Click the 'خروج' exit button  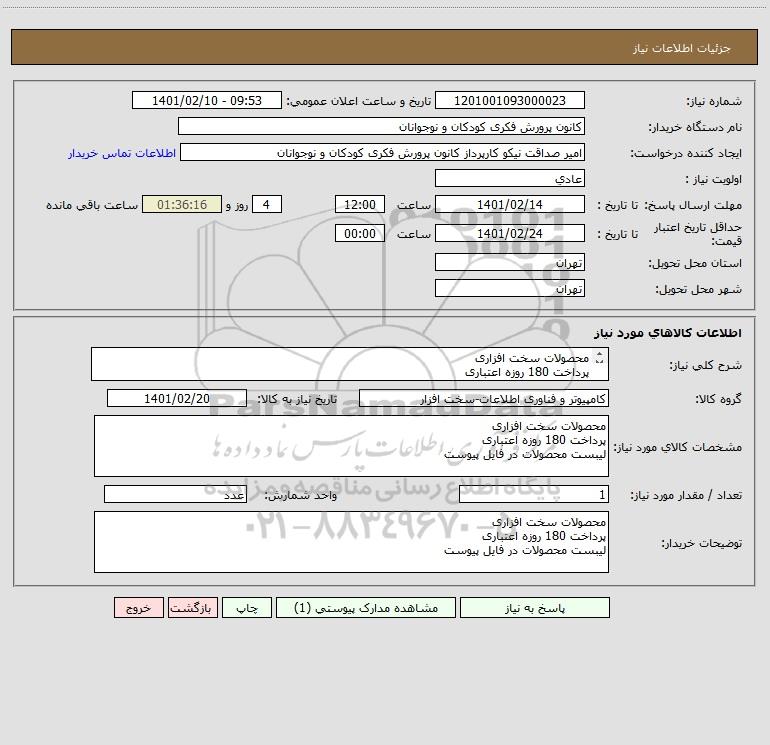click(x=138, y=607)
